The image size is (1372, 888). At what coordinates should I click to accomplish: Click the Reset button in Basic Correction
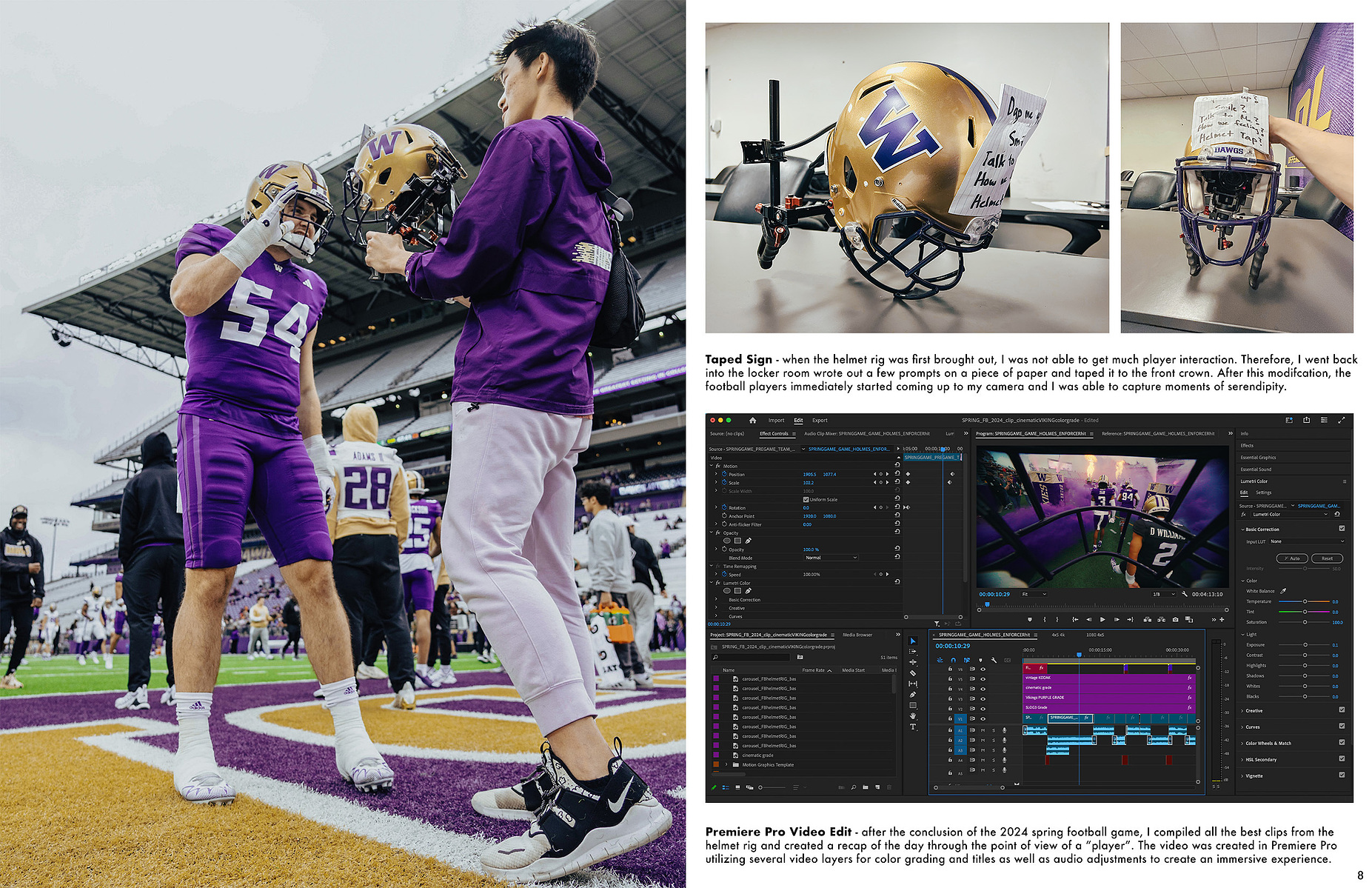[1327, 558]
